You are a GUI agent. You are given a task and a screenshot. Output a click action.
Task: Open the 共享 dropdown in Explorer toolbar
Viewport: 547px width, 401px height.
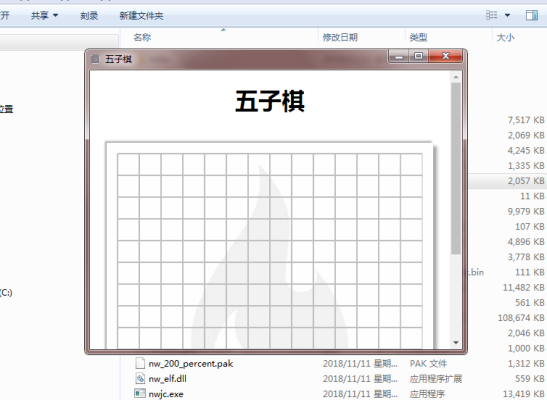click(x=44, y=16)
